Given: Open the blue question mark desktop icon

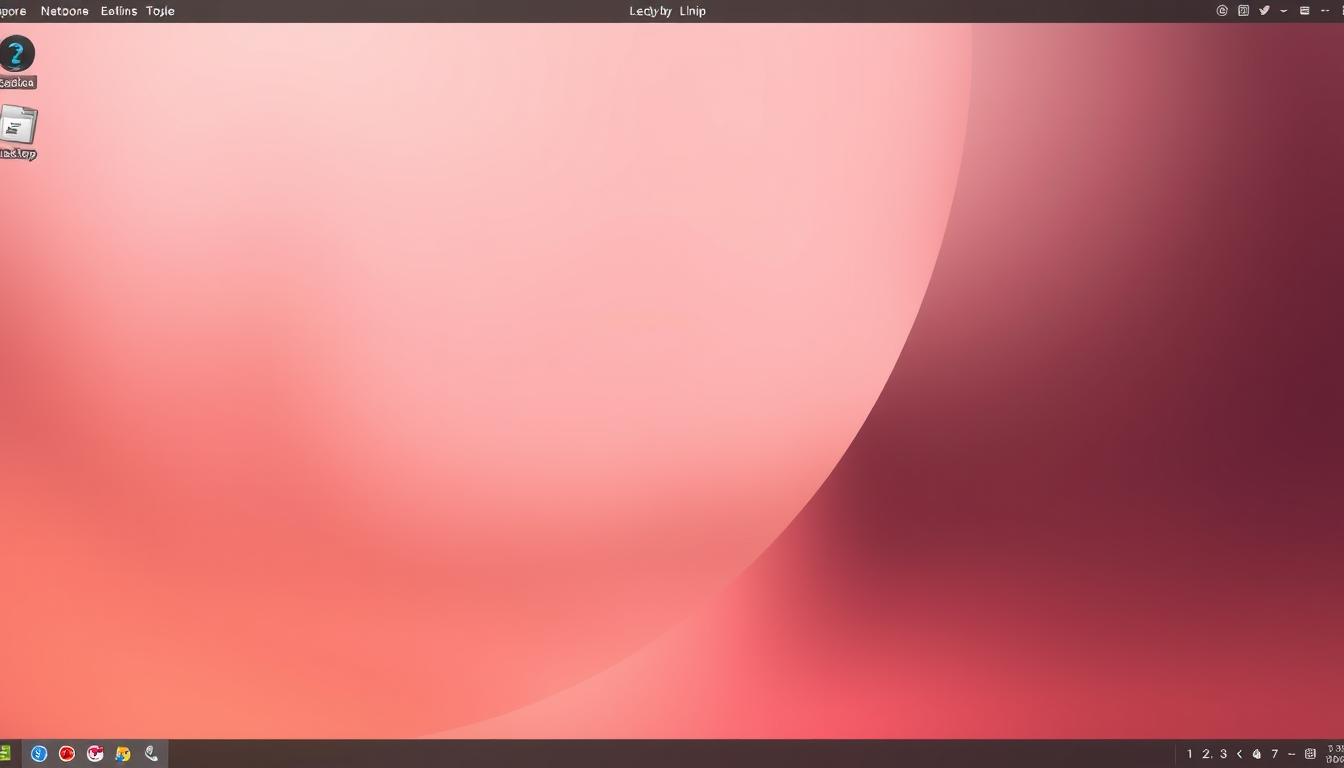Looking at the screenshot, I should pyautogui.click(x=17, y=54).
